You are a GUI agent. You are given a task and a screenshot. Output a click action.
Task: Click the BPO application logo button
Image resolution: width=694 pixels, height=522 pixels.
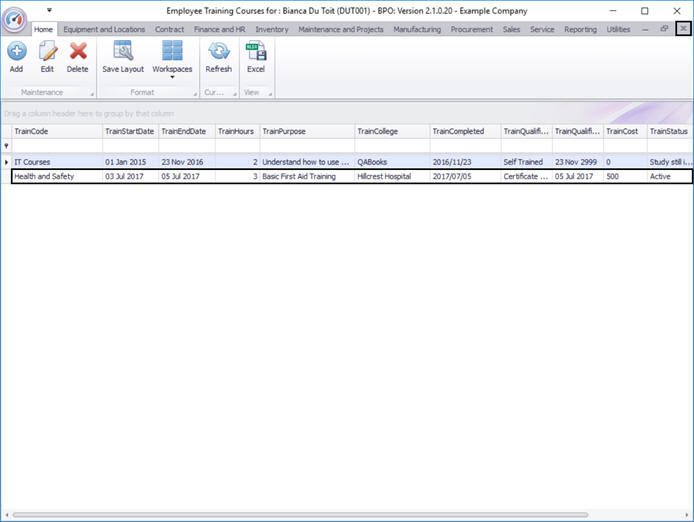(x=15, y=19)
